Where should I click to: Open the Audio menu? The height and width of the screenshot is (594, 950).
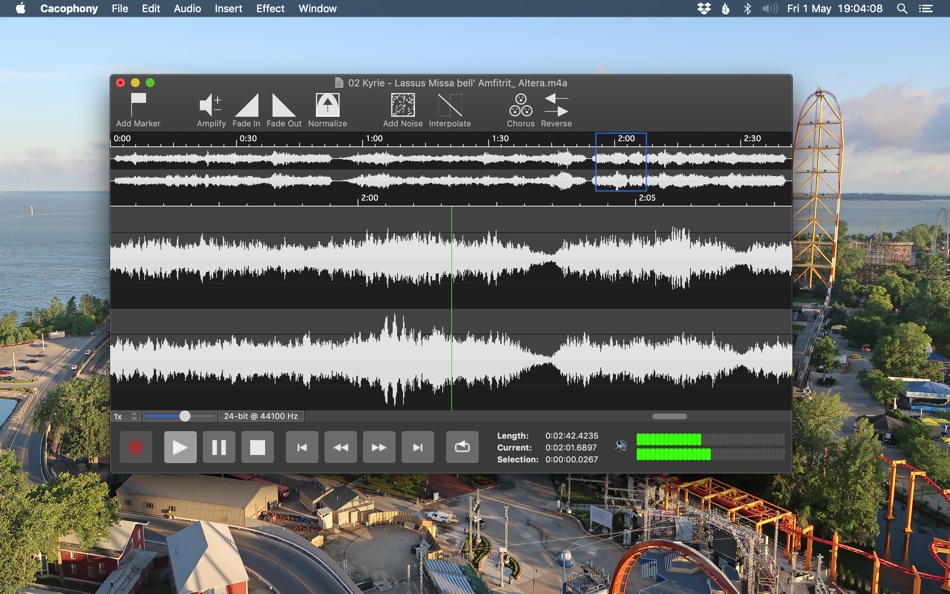coord(187,8)
